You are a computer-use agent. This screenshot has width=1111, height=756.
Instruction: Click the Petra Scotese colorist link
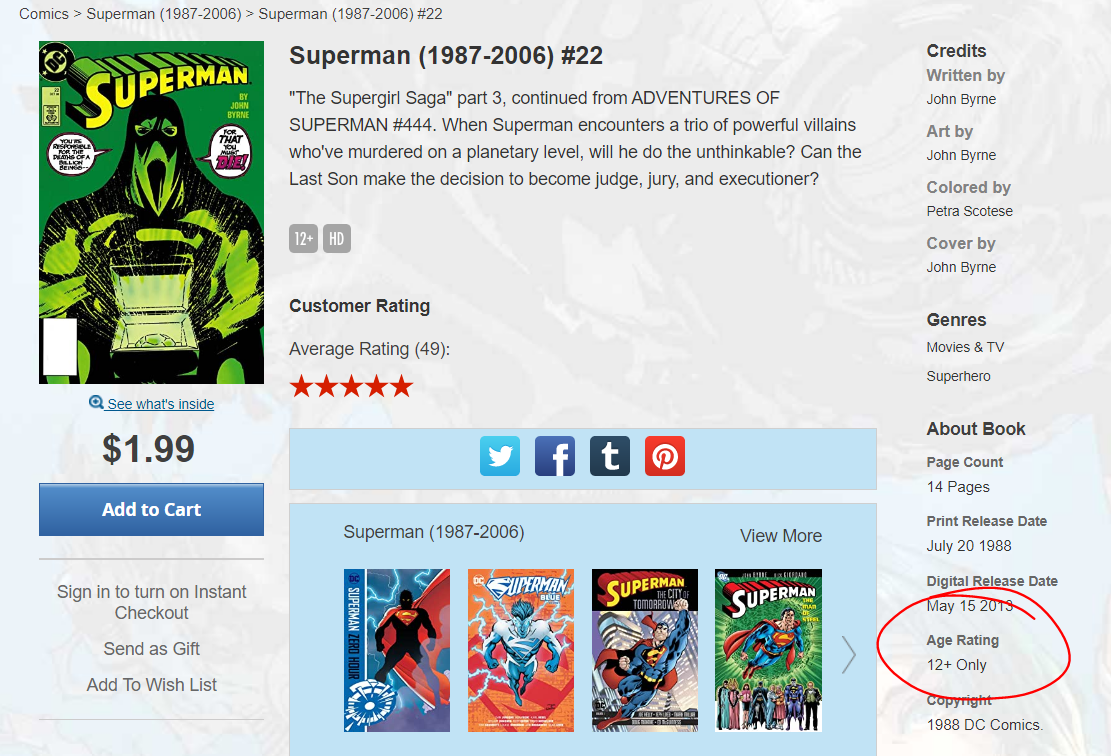click(969, 211)
